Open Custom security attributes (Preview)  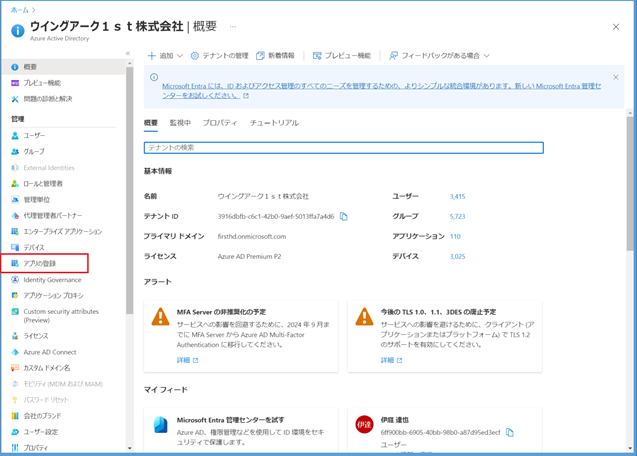point(63,316)
